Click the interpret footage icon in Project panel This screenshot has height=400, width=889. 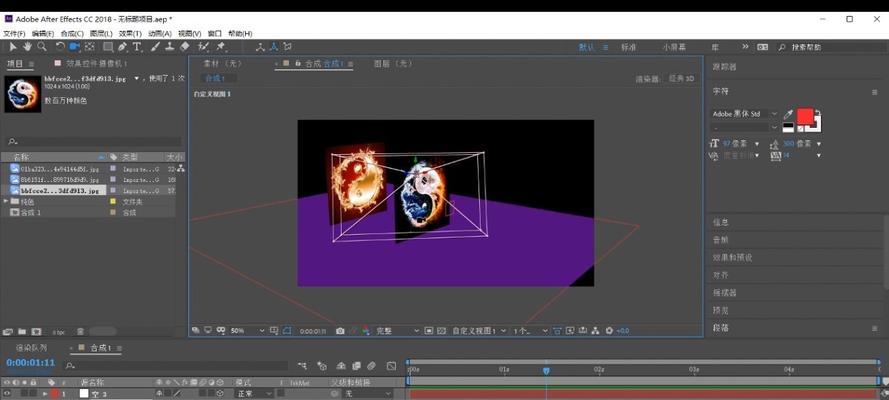[x=8, y=331]
